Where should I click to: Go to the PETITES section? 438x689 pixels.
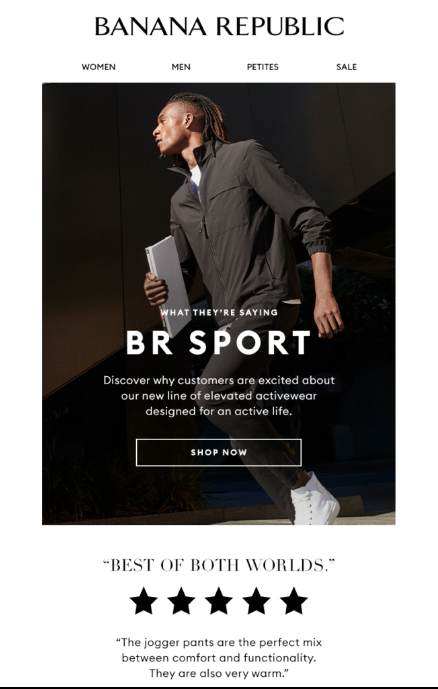tap(263, 67)
